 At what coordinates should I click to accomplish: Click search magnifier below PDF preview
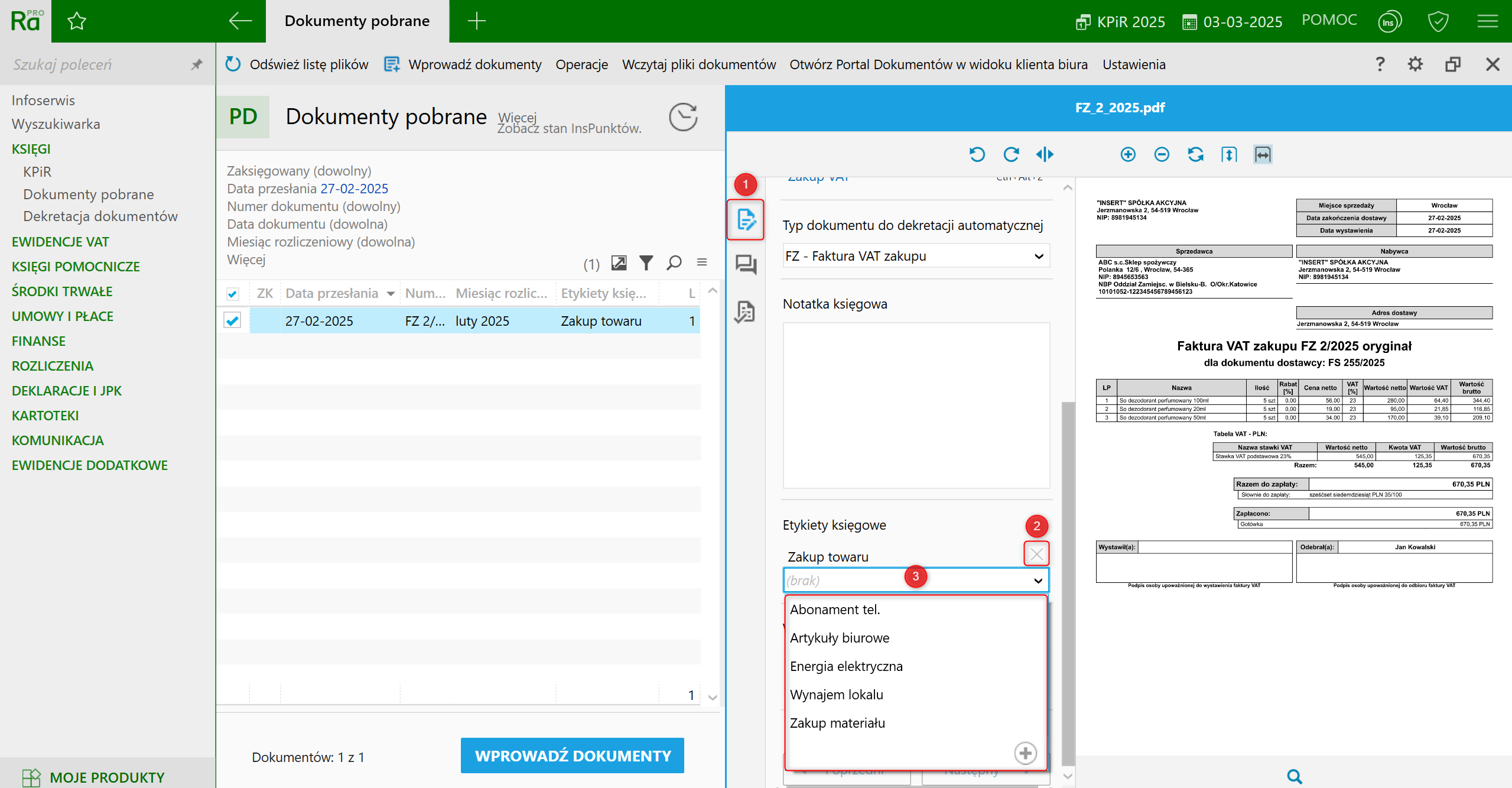1294,776
